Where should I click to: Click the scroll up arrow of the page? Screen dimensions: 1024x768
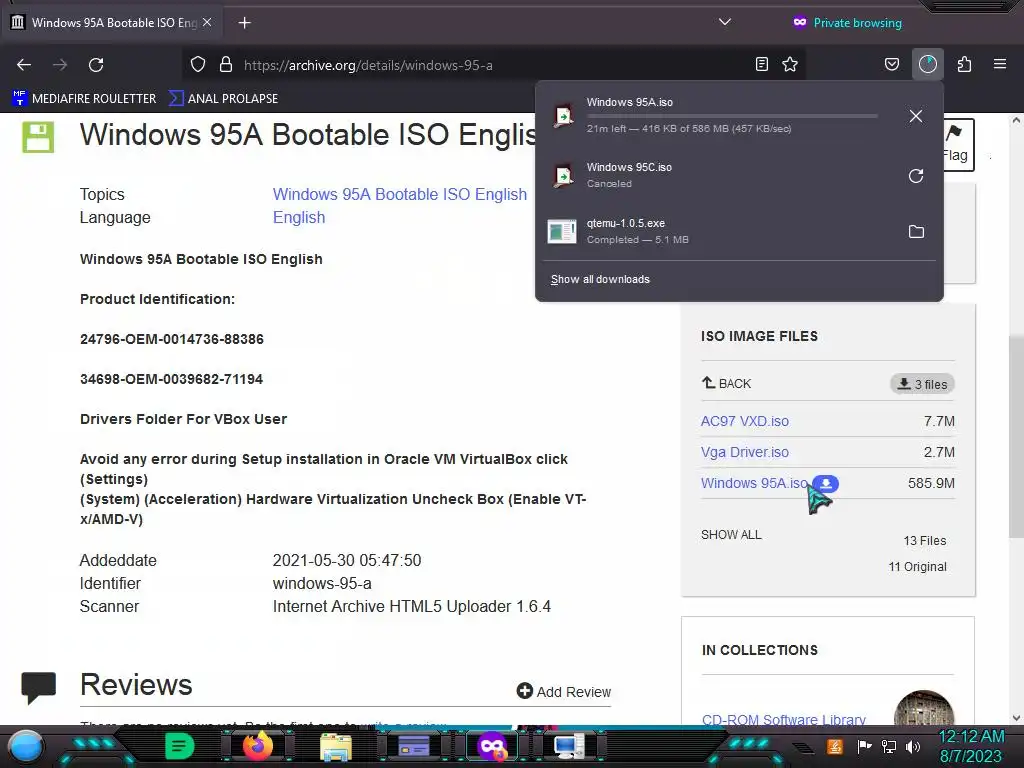coord(1016,121)
